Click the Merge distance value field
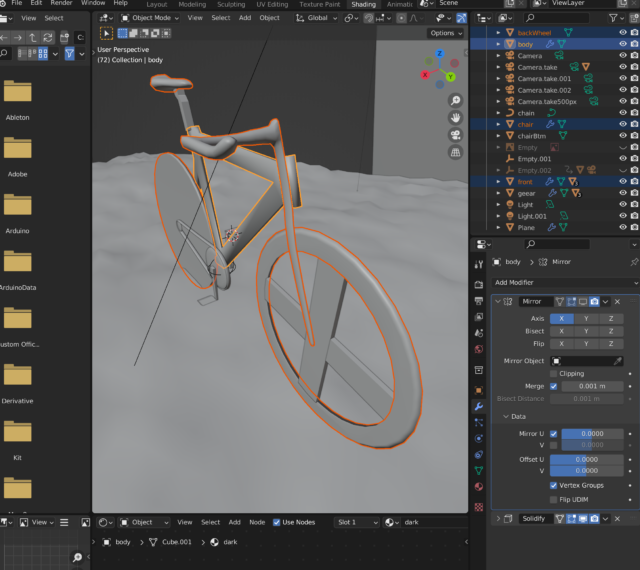The width and height of the screenshot is (640, 570). coord(592,386)
